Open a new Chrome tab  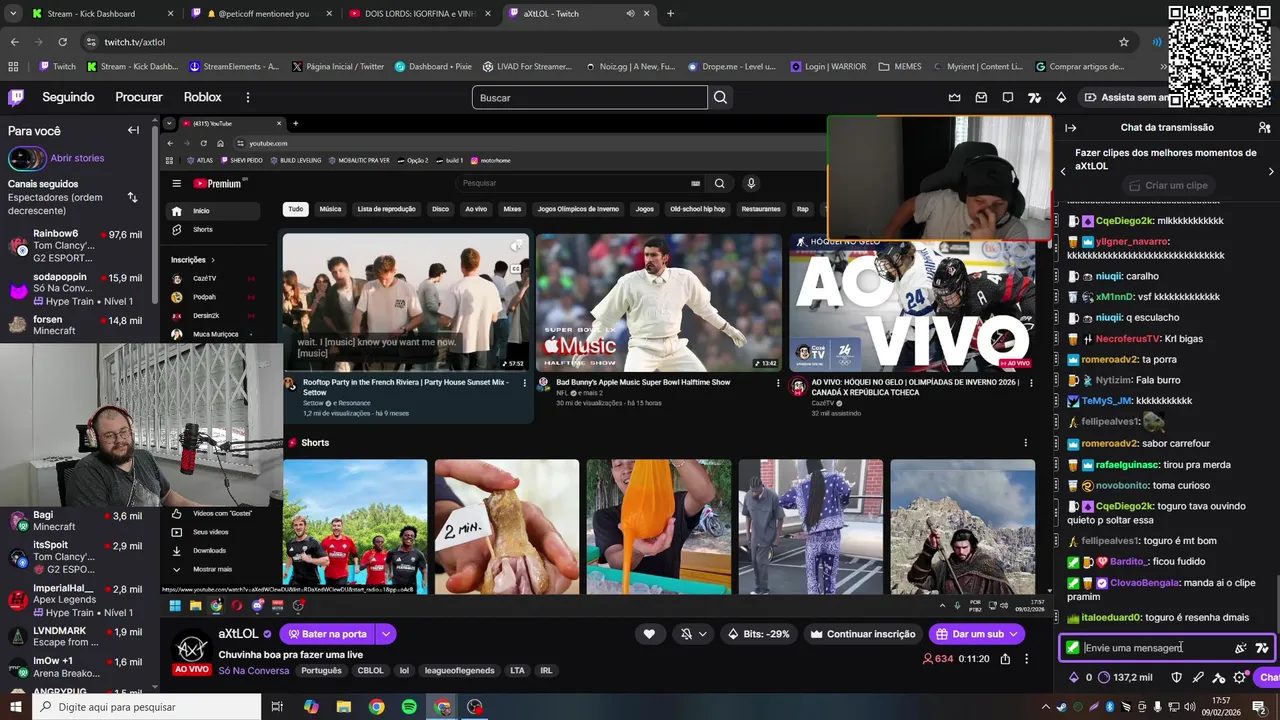670,14
